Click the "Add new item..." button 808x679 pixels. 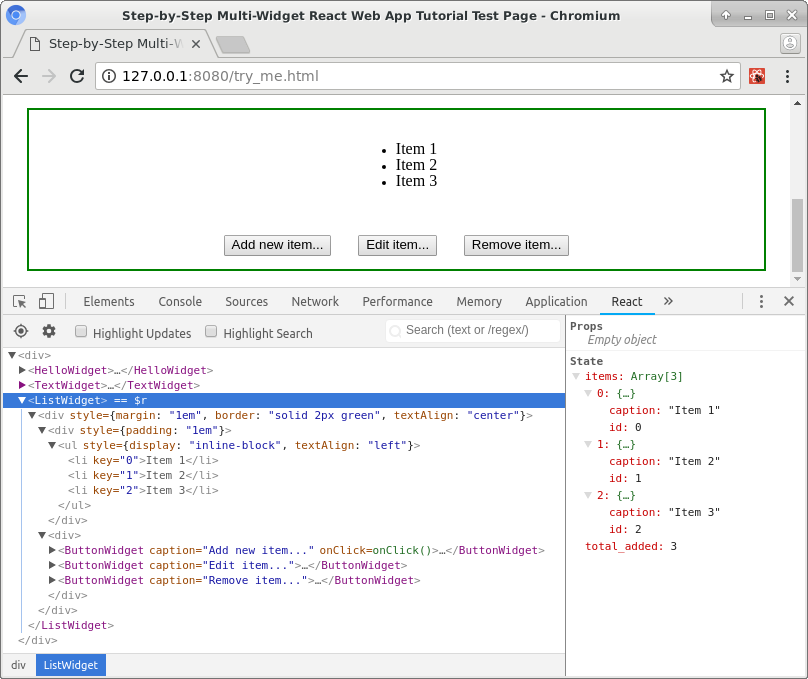[277, 245]
